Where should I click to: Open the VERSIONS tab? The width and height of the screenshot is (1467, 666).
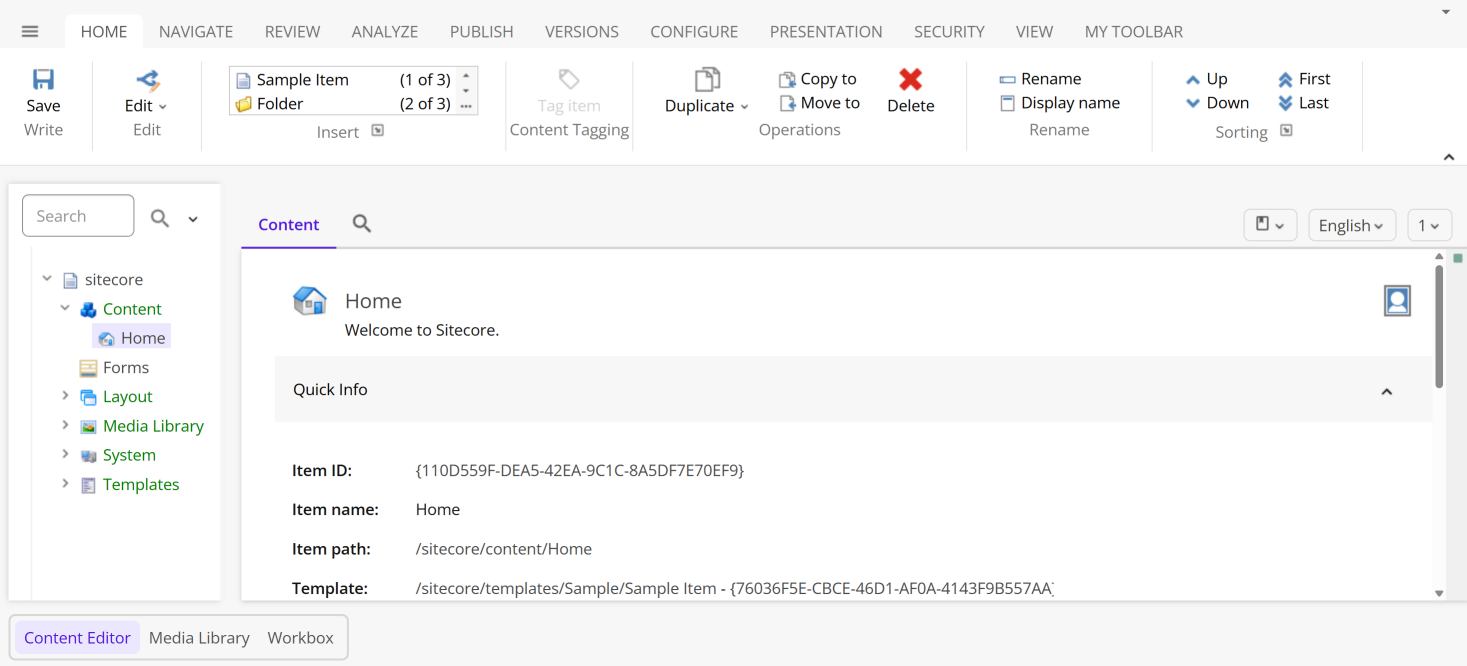[582, 32]
